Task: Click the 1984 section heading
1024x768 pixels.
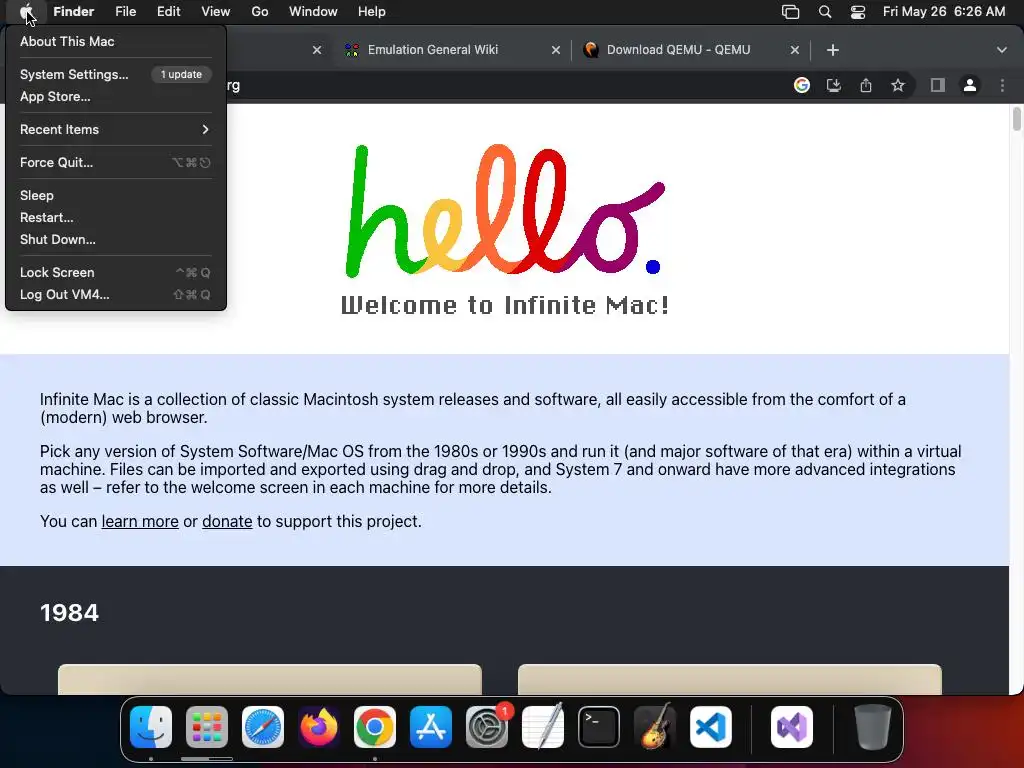Action: pyautogui.click(x=69, y=613)
